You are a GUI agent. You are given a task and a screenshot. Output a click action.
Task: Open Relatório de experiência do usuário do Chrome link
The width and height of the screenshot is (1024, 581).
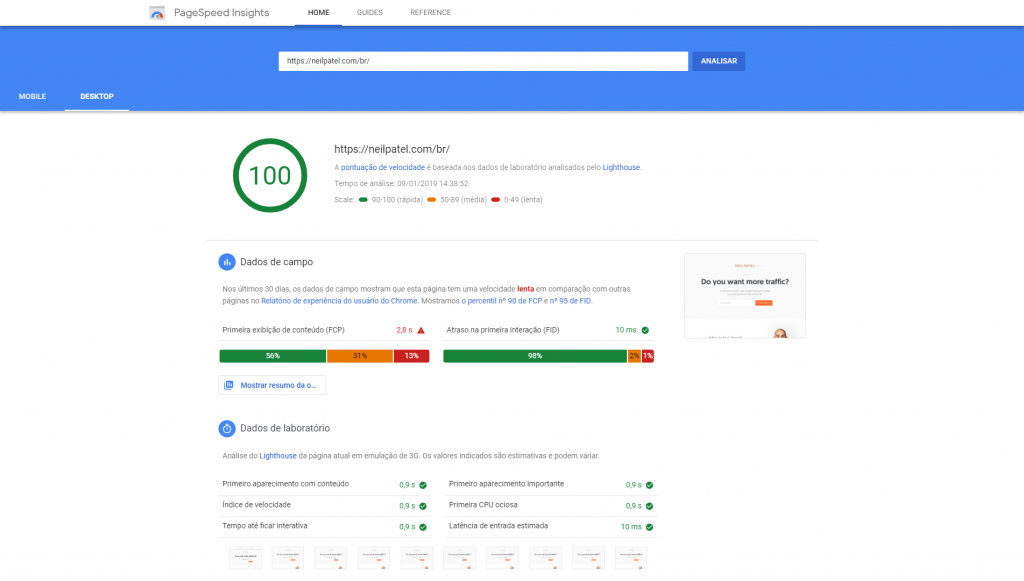coord(339,301)
